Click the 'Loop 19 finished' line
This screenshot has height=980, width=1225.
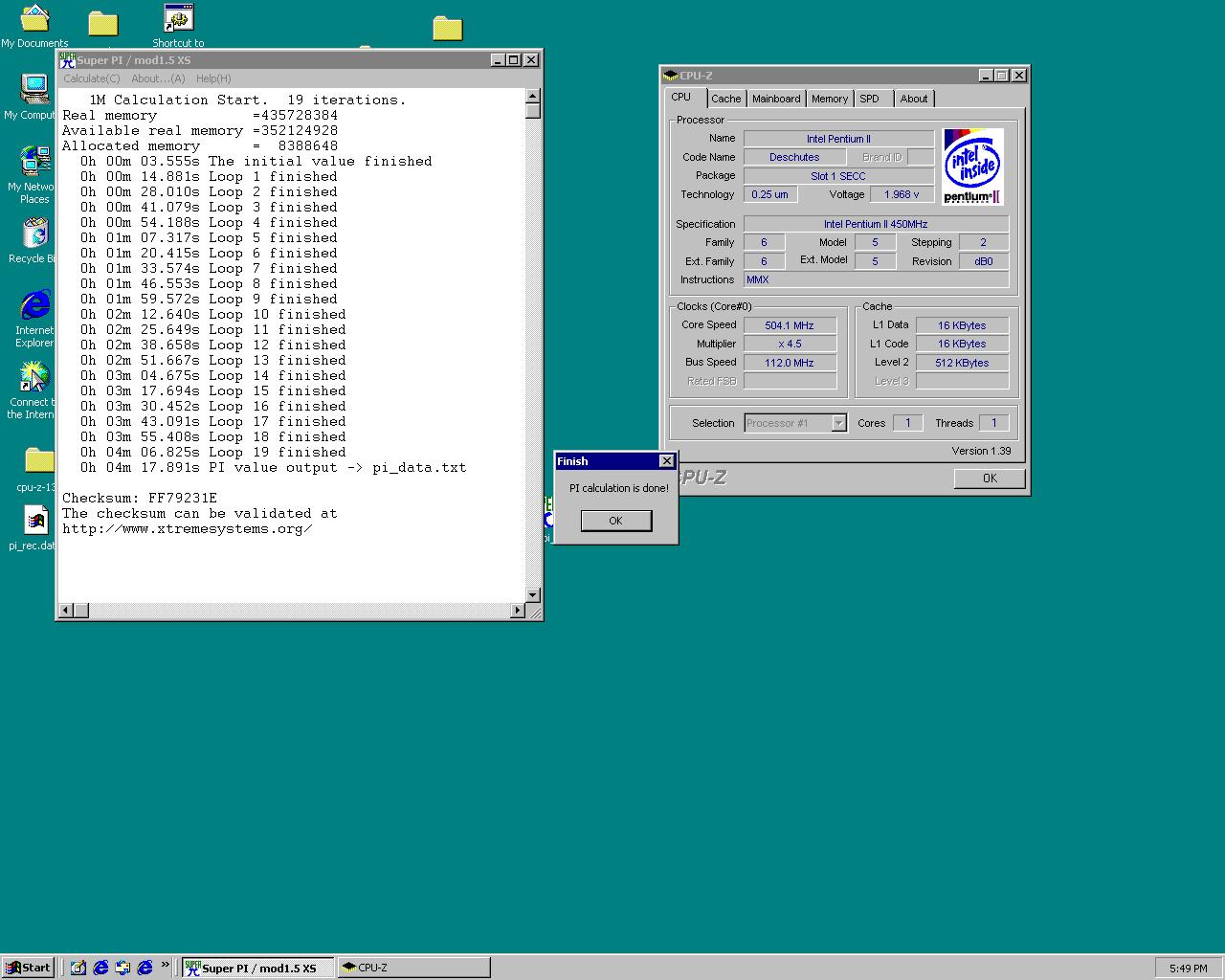click(212, 452)
